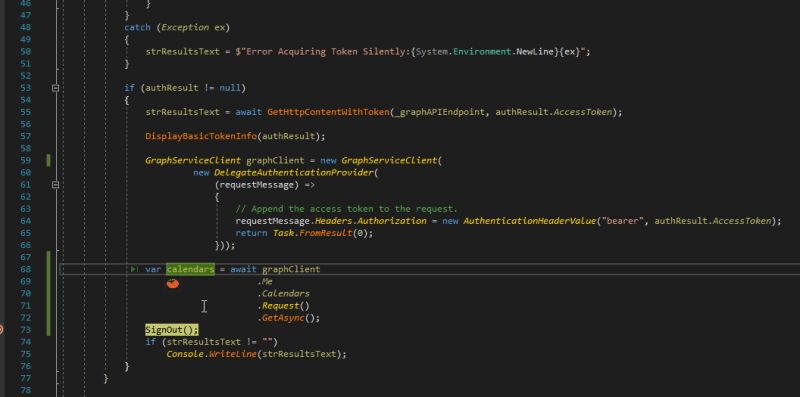Screen dimensions: 800x397
Task: Click the .Calendars property on line 70
Action: click(x=283, y=293)
